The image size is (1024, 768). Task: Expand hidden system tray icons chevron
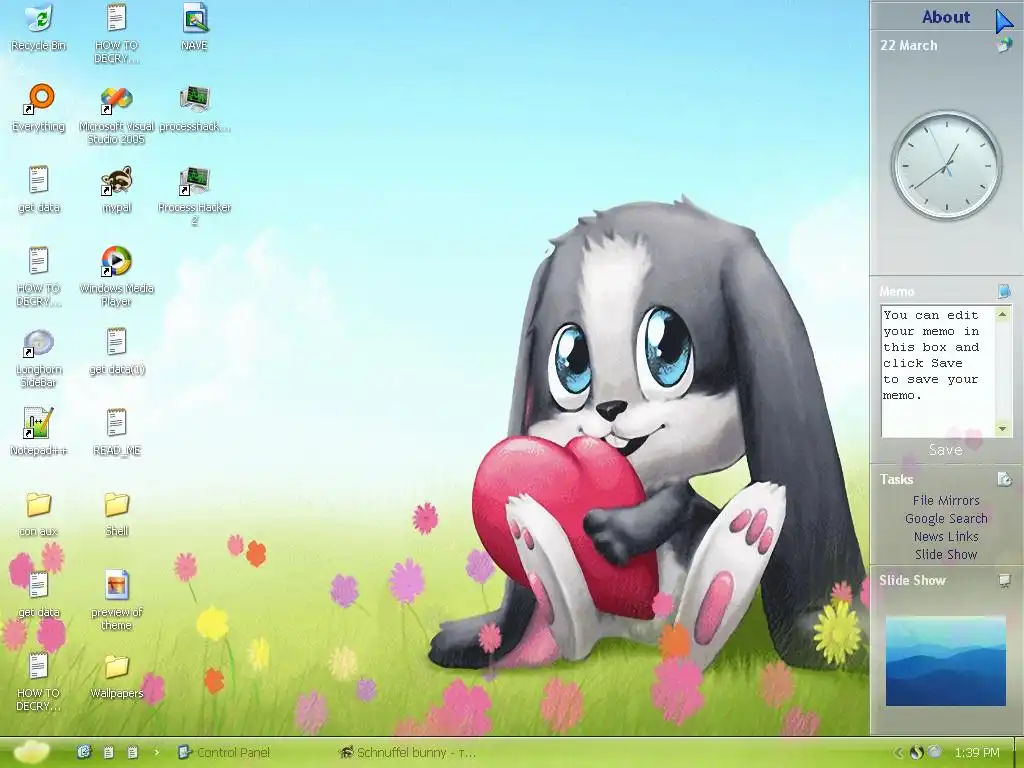(899, 752)
